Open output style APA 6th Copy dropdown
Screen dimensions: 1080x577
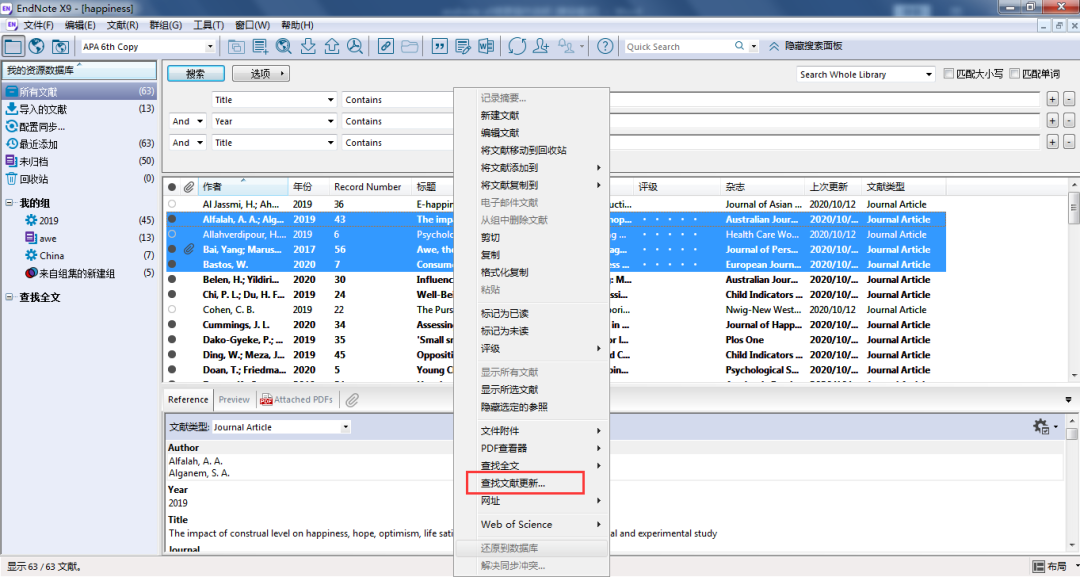tap(210, 47)
